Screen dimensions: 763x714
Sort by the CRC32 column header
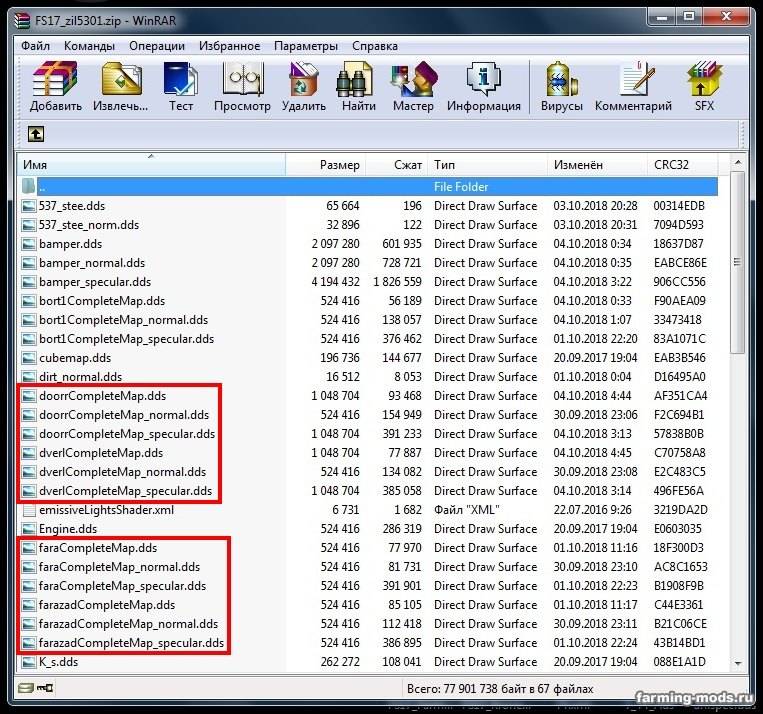(x=683, y=165)
